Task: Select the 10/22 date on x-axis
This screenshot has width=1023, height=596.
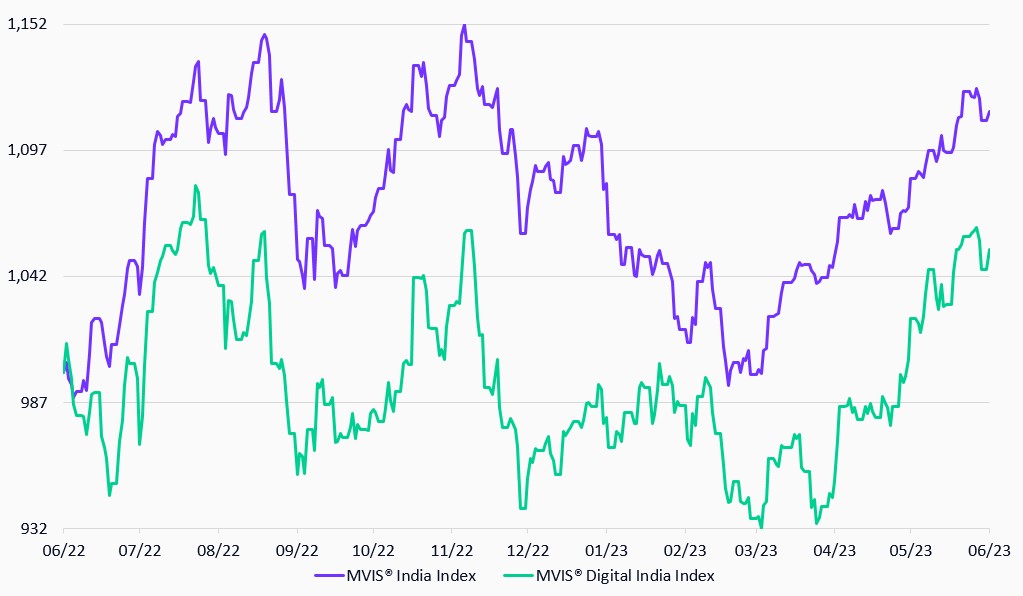Action: [372, 549]
